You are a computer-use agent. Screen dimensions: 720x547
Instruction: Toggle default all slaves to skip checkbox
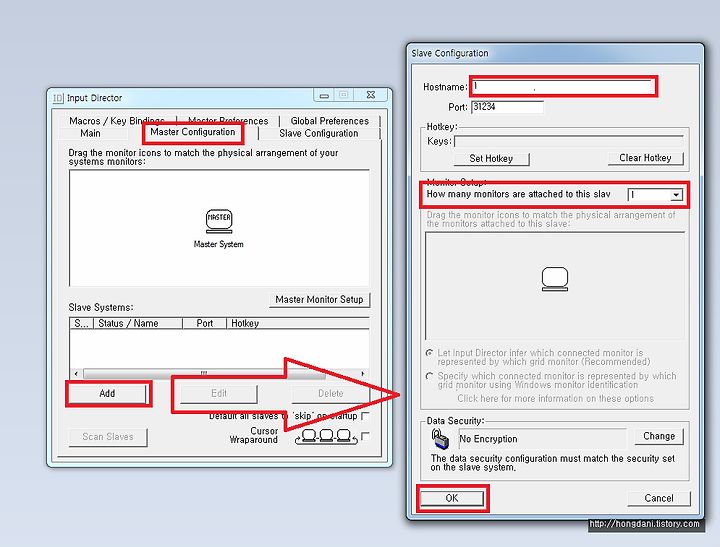(x=366, y=416)
